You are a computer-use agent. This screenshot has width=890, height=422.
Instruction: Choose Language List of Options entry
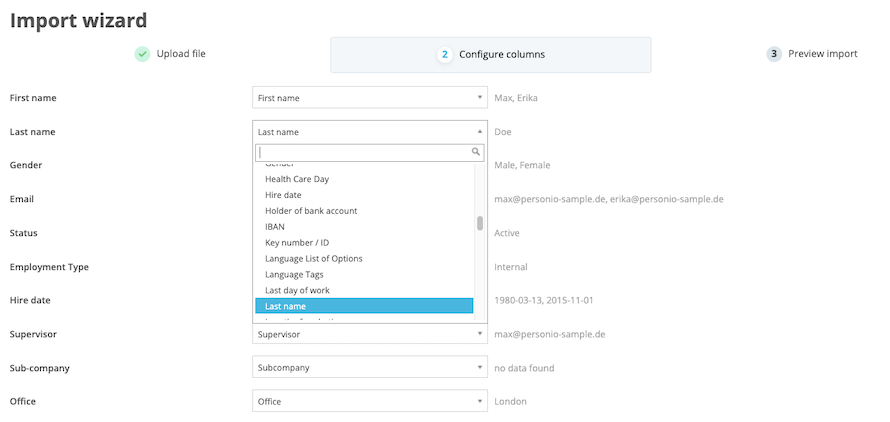point(313,259)
